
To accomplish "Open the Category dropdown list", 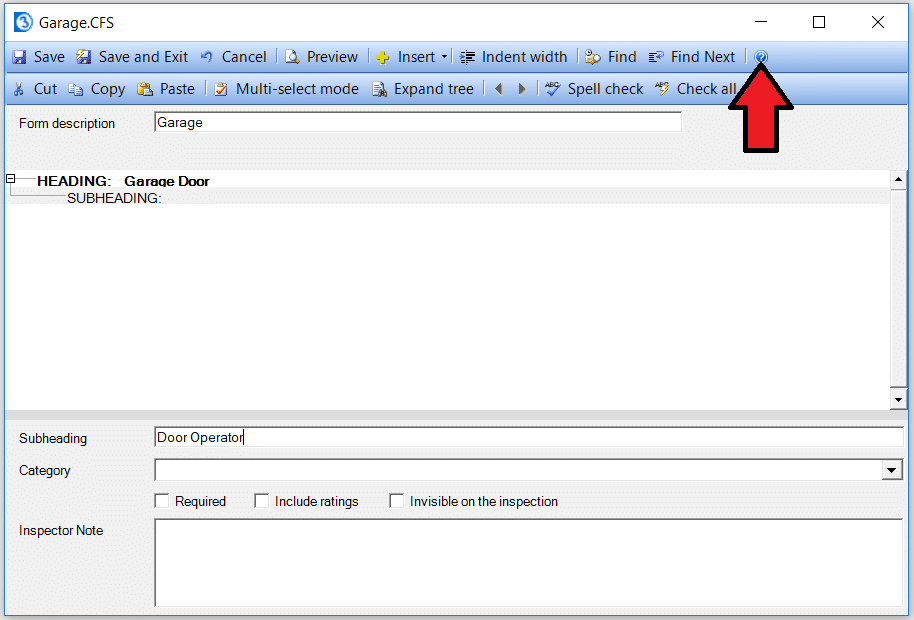I will 892,470.
